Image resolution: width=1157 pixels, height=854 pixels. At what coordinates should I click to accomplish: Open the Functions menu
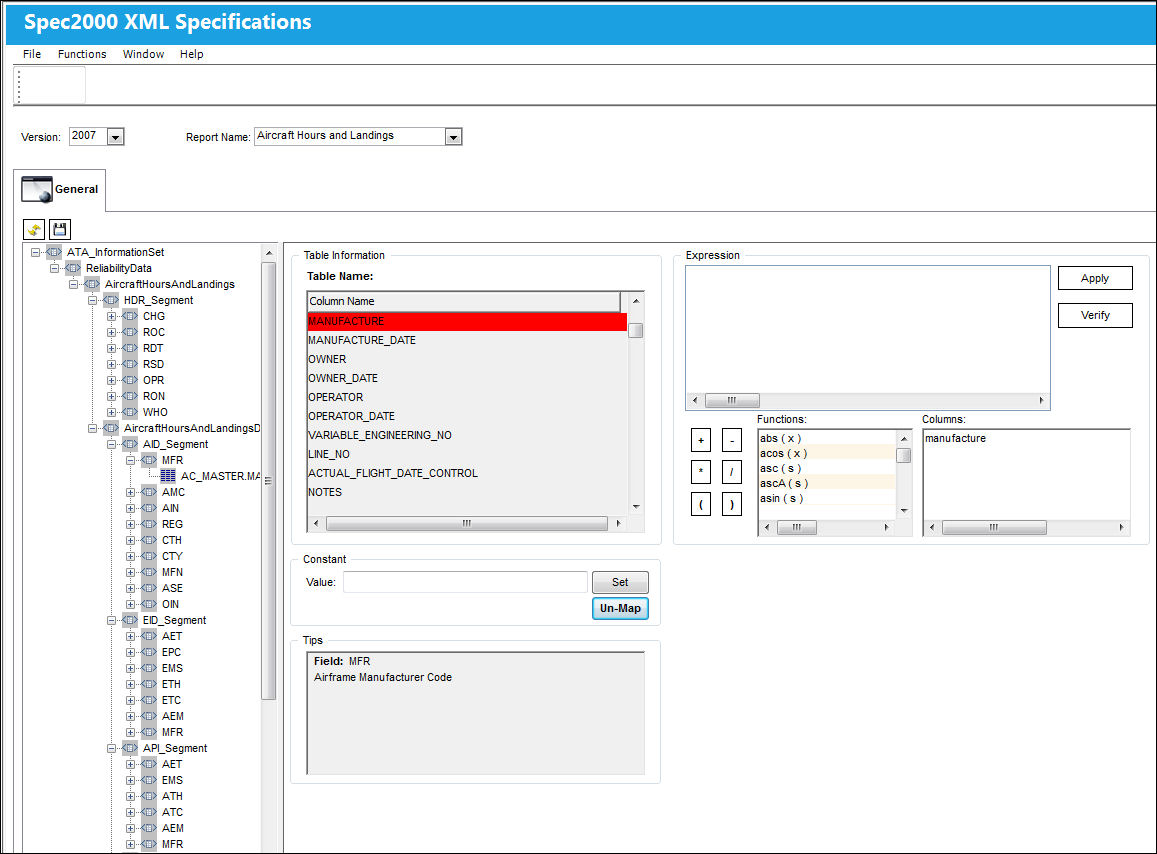coord(82,54)
